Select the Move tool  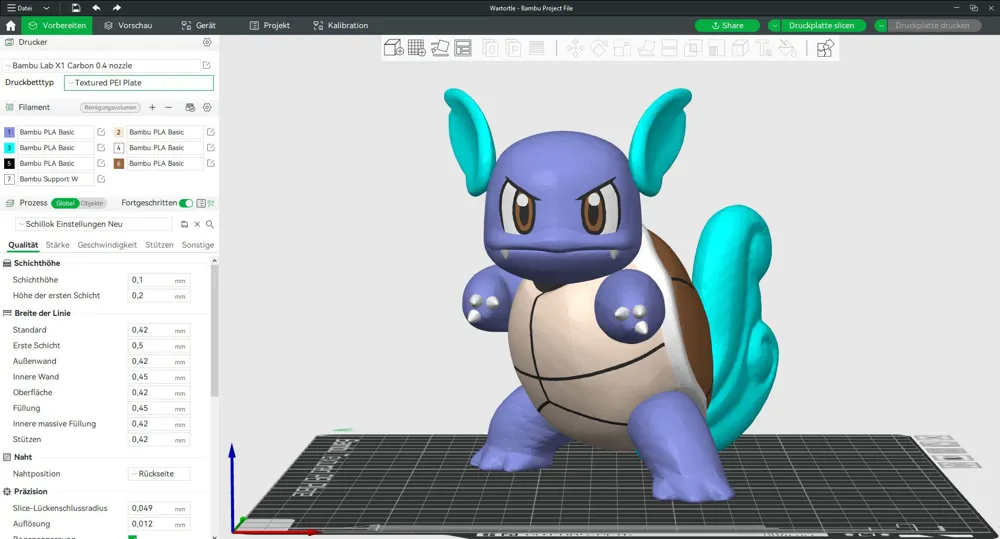click(x=575, y=48)
